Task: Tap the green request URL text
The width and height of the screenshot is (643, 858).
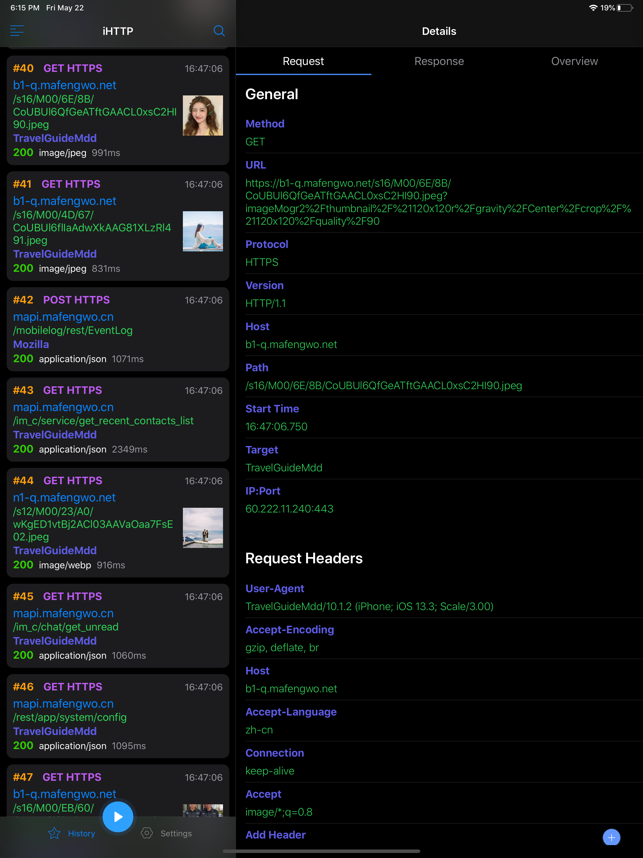Action: tap(438, 202)
